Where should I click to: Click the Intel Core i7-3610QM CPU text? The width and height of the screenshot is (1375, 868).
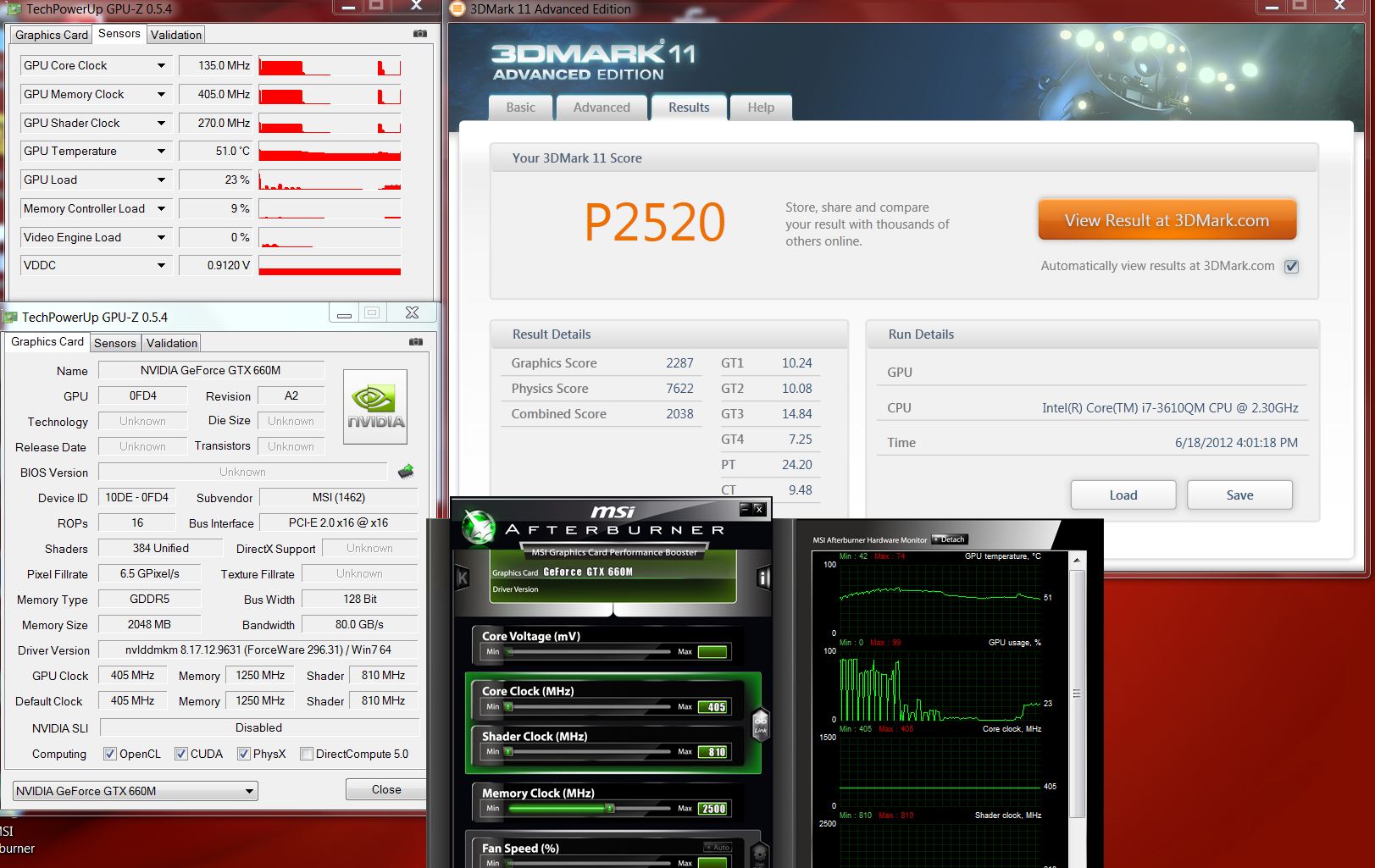[1170, 408]
